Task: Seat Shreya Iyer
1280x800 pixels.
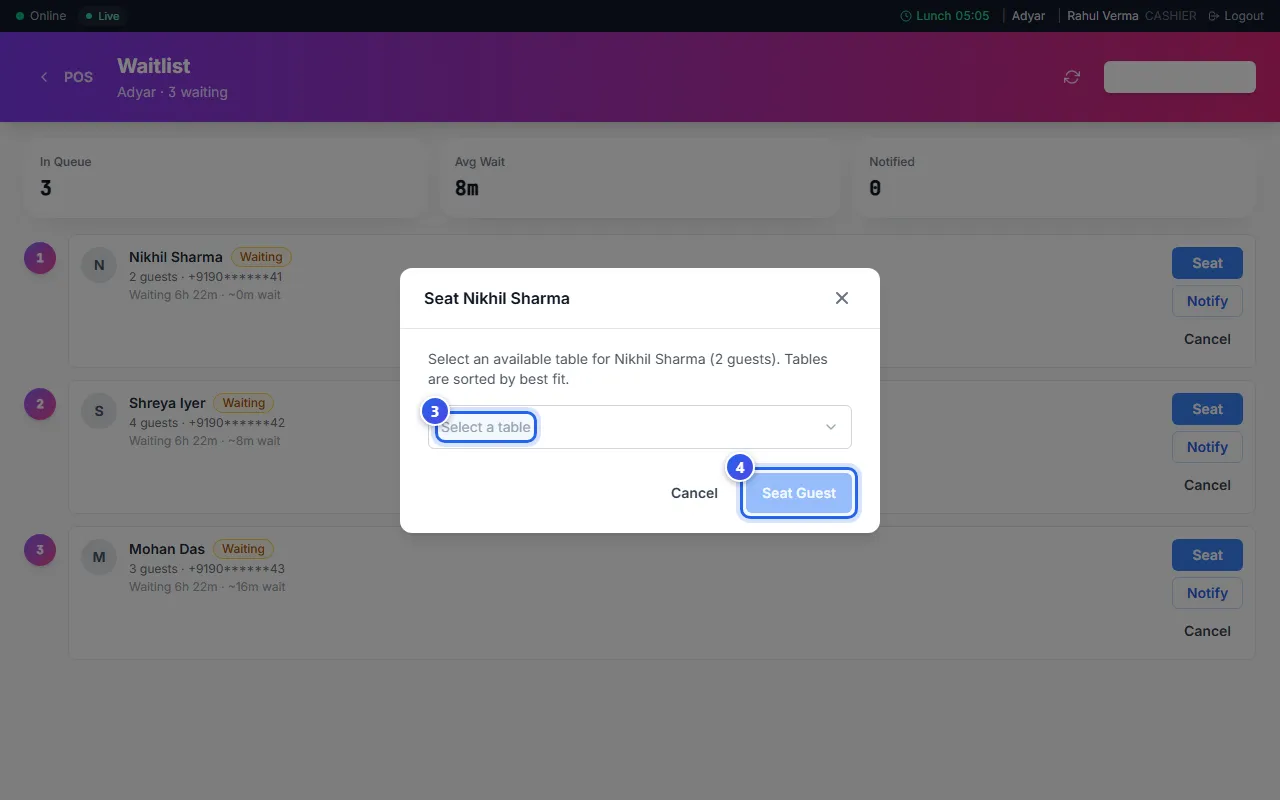Action: coord(1207,409)
